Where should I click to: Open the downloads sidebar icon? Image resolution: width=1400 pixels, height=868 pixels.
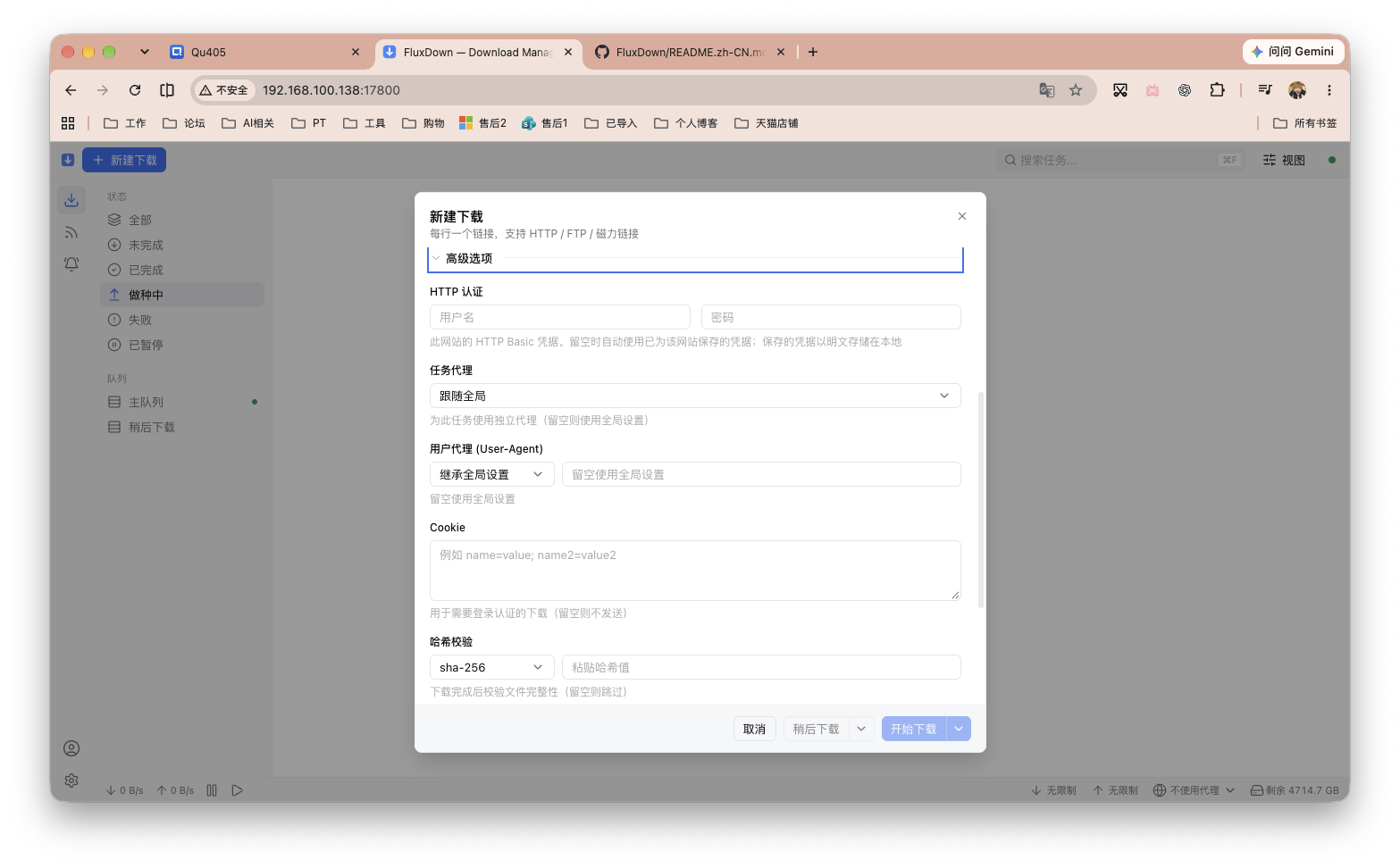click(x=71, y=200)
